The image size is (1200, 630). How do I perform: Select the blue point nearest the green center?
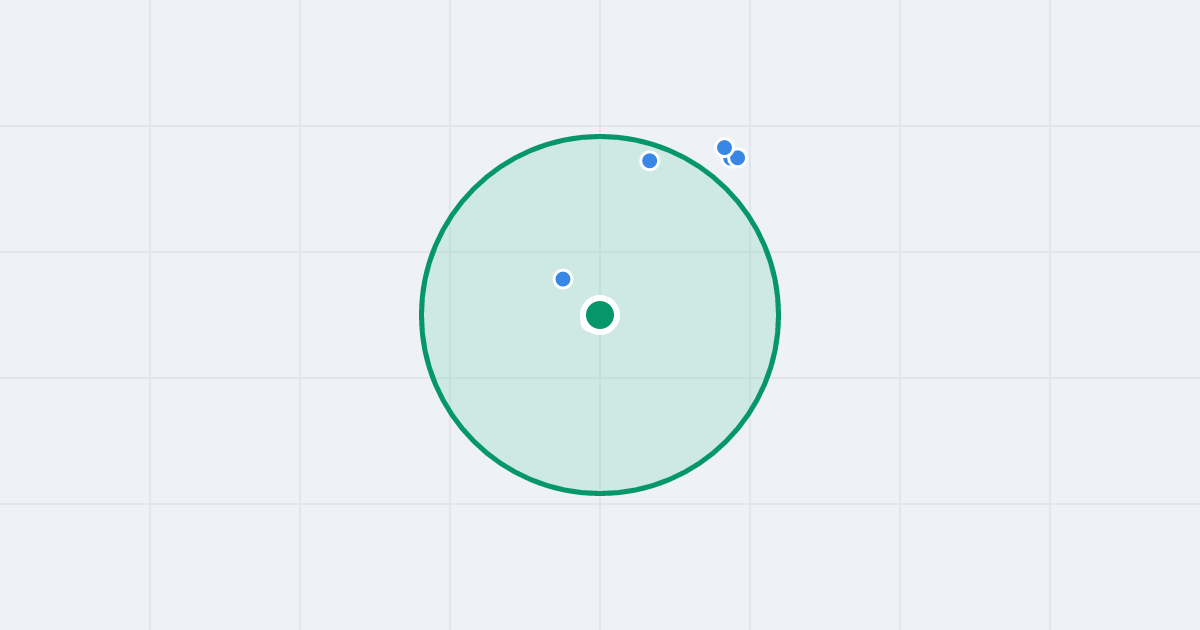click(563, 279)
